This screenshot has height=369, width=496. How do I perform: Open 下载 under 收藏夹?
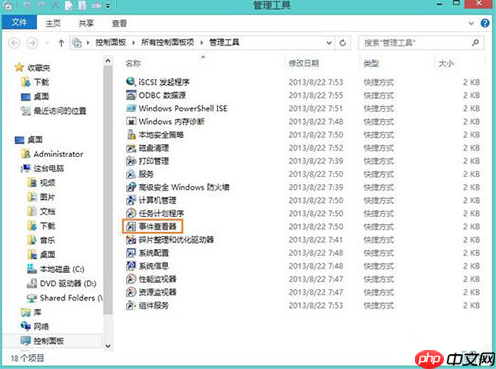pyautogui.click(x=41, y=82)
